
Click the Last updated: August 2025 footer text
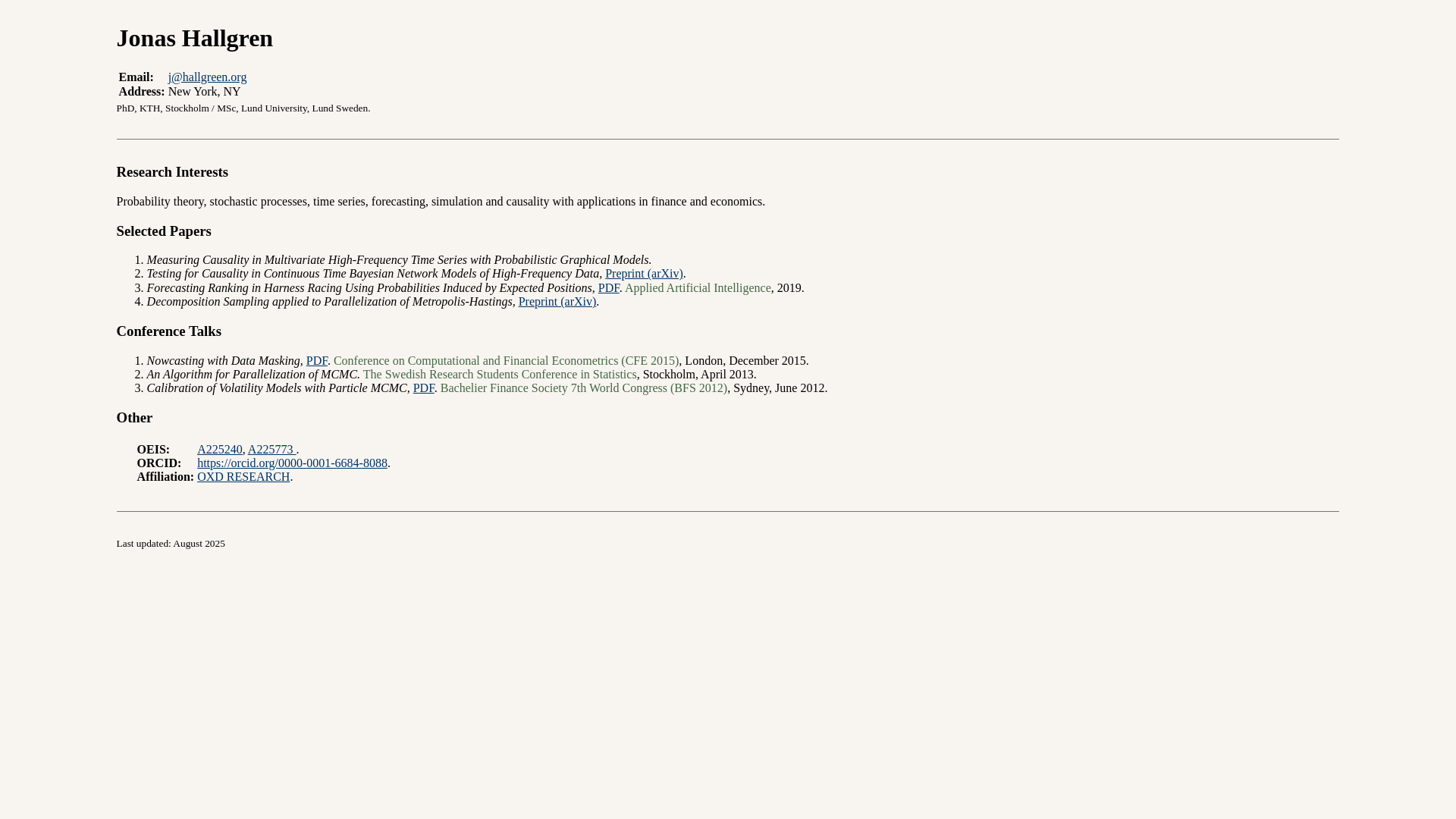tap(171, 544)
